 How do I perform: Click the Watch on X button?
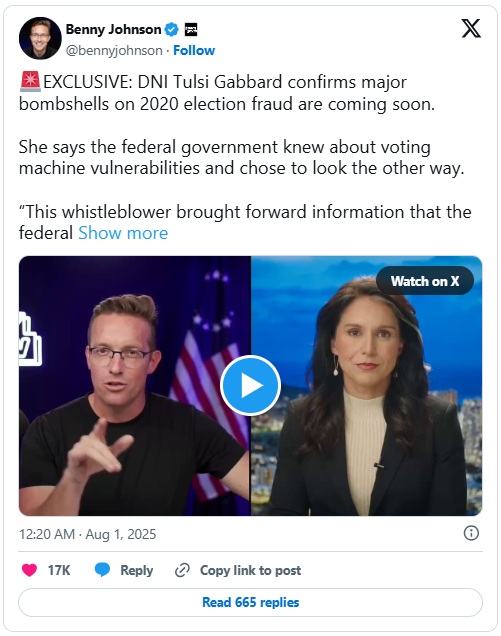coord(425,281)
